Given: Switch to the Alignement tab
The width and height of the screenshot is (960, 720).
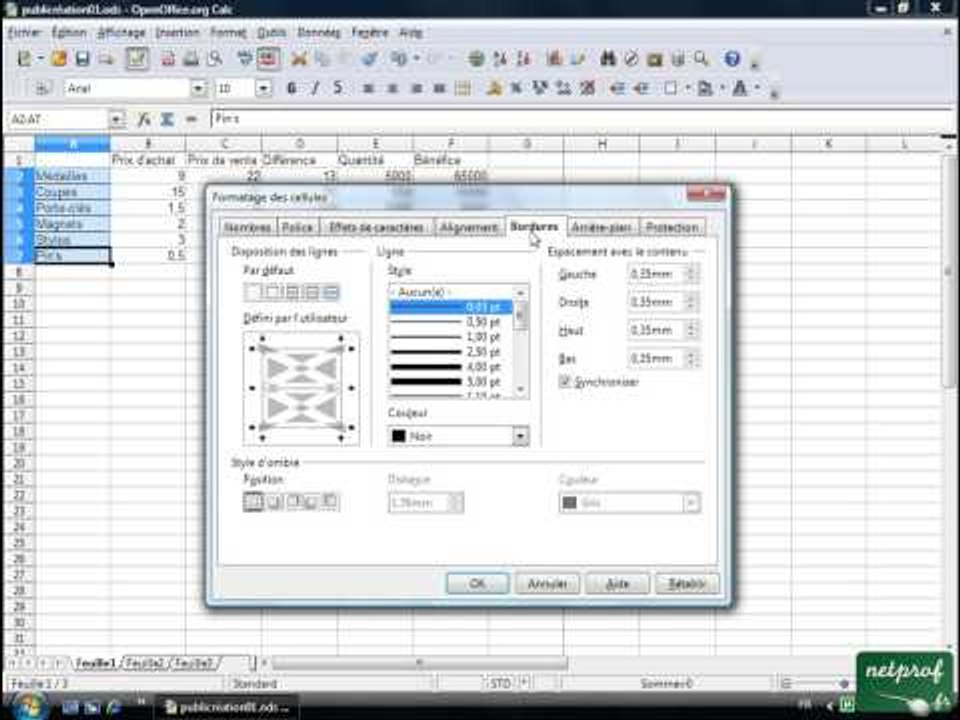Looking at the screenshot, I should [x=469, y=227].
